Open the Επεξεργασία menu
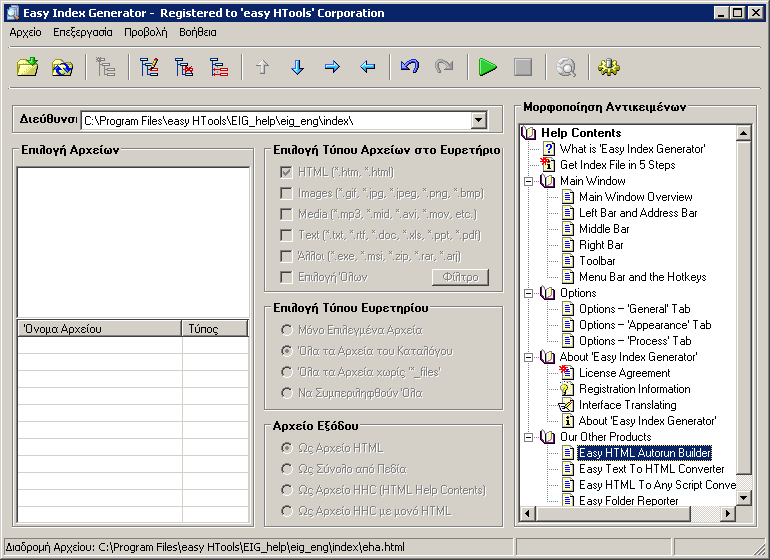This screenshot has height=560, width=770. point(82,32)
